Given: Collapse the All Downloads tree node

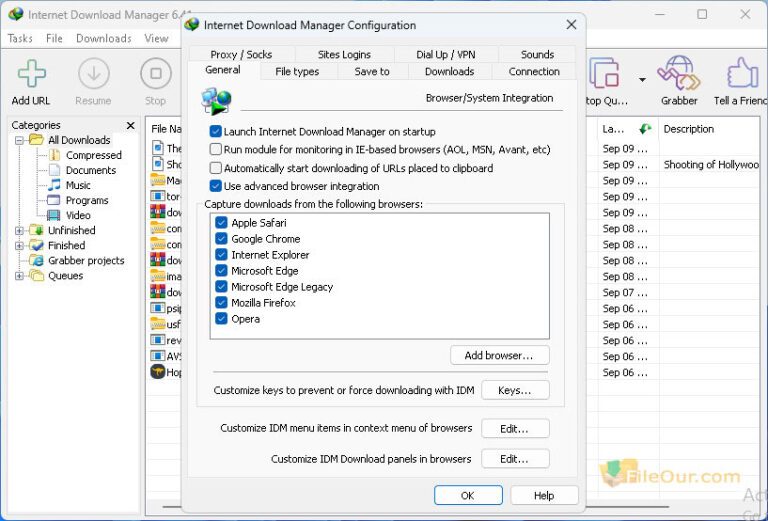Looking at the screenshot, I should tap(19, 141).
